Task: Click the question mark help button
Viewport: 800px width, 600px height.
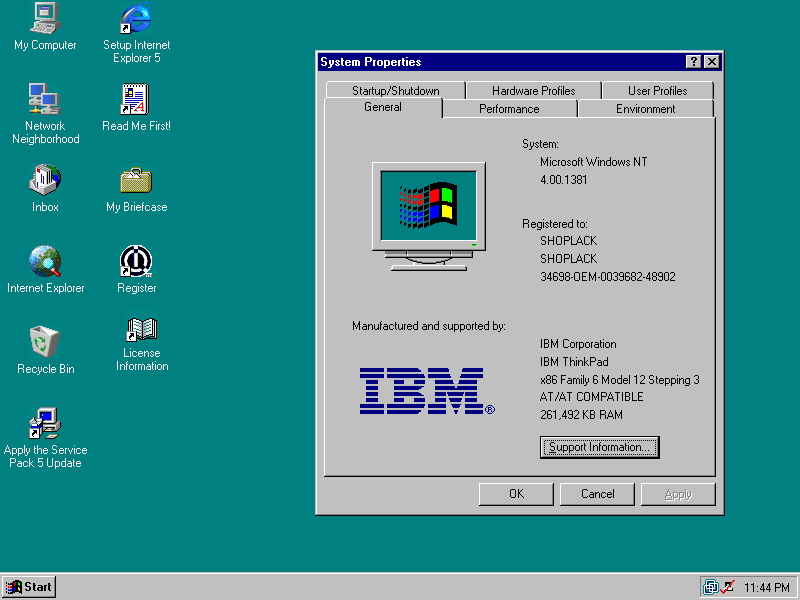Action: (x=693, y=62)
